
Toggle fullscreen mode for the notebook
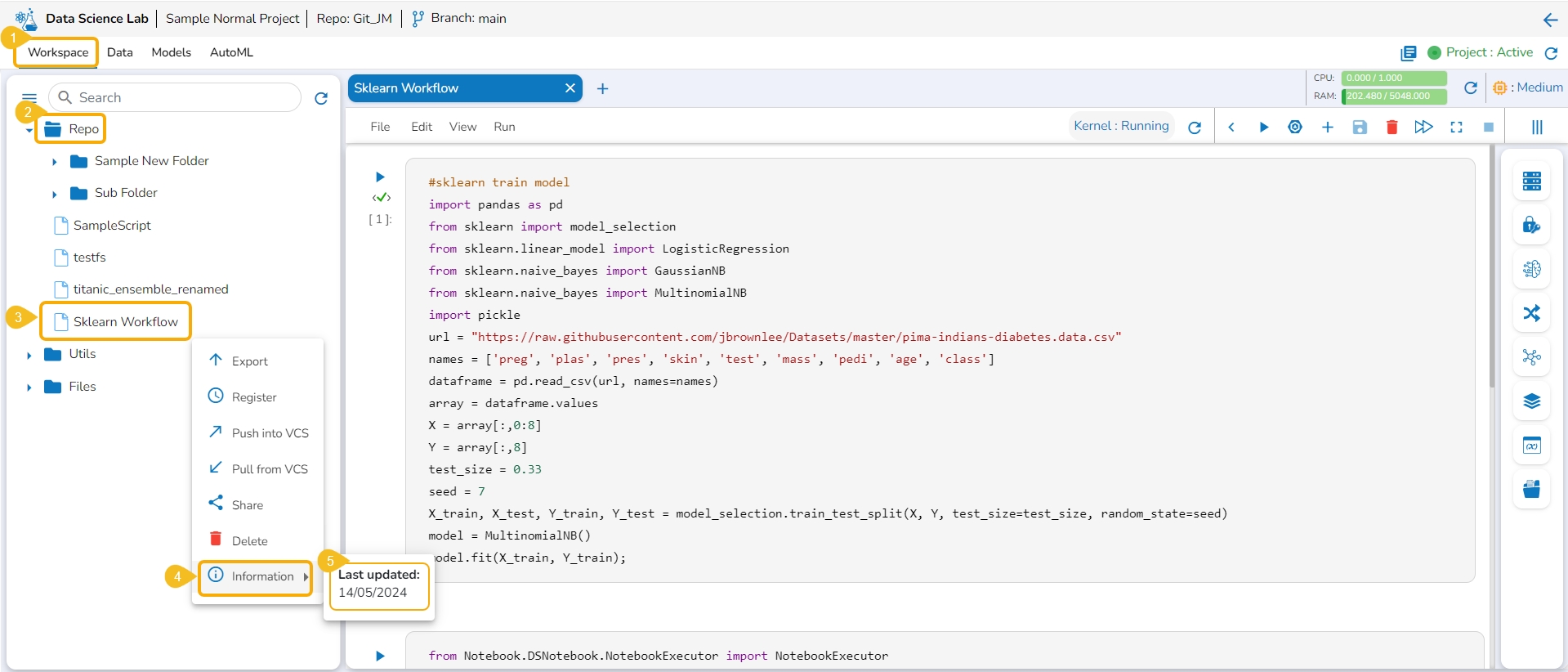pyautogui.click(x=1456, y=127)
